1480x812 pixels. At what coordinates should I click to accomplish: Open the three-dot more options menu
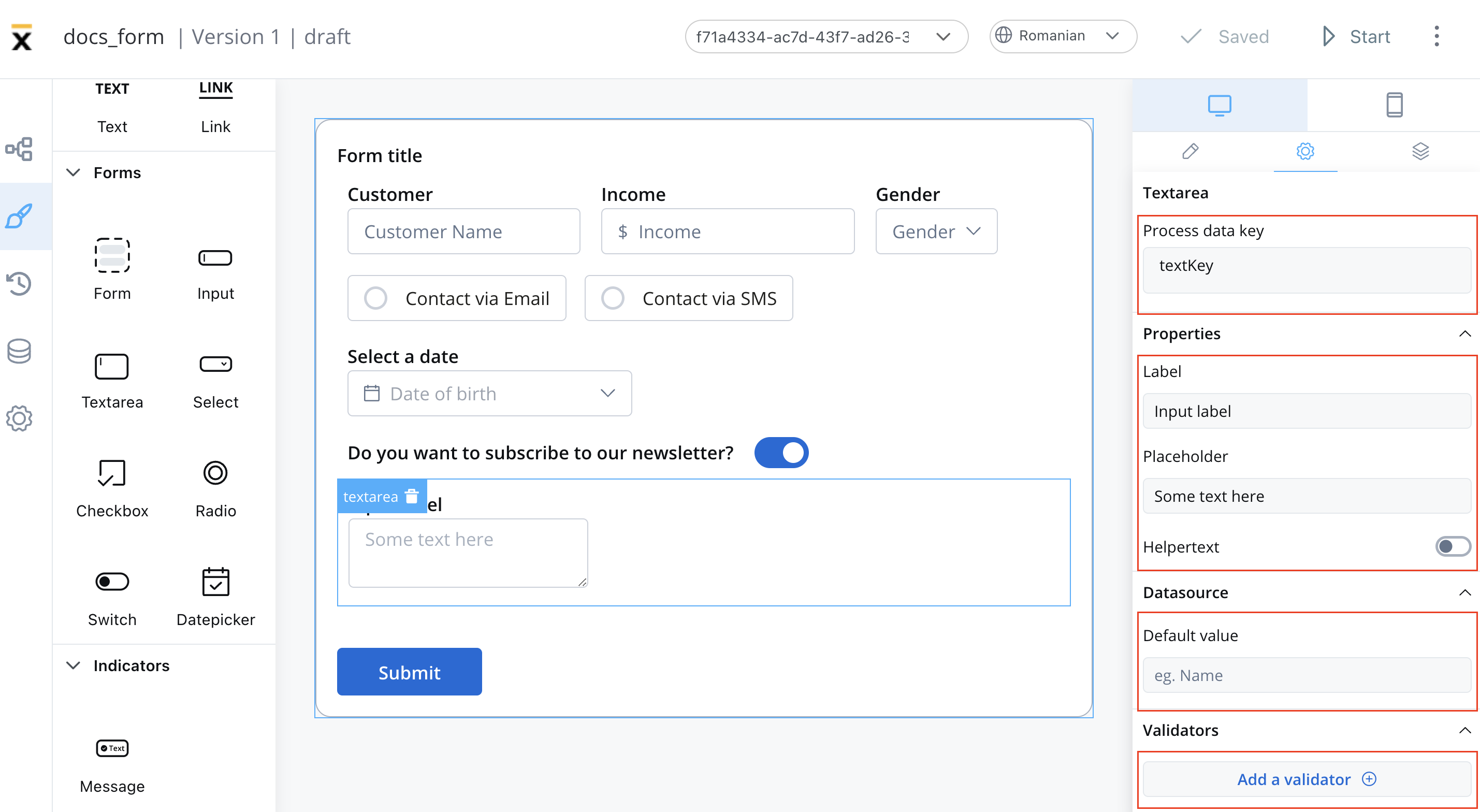point(1437,36)
